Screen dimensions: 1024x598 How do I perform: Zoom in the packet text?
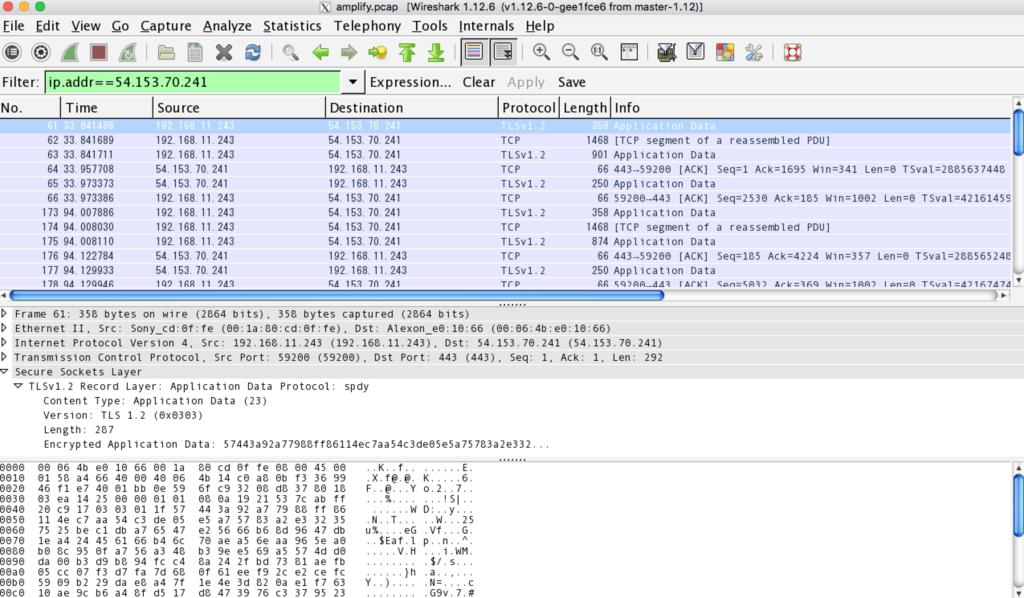click(x=541, y=52)
